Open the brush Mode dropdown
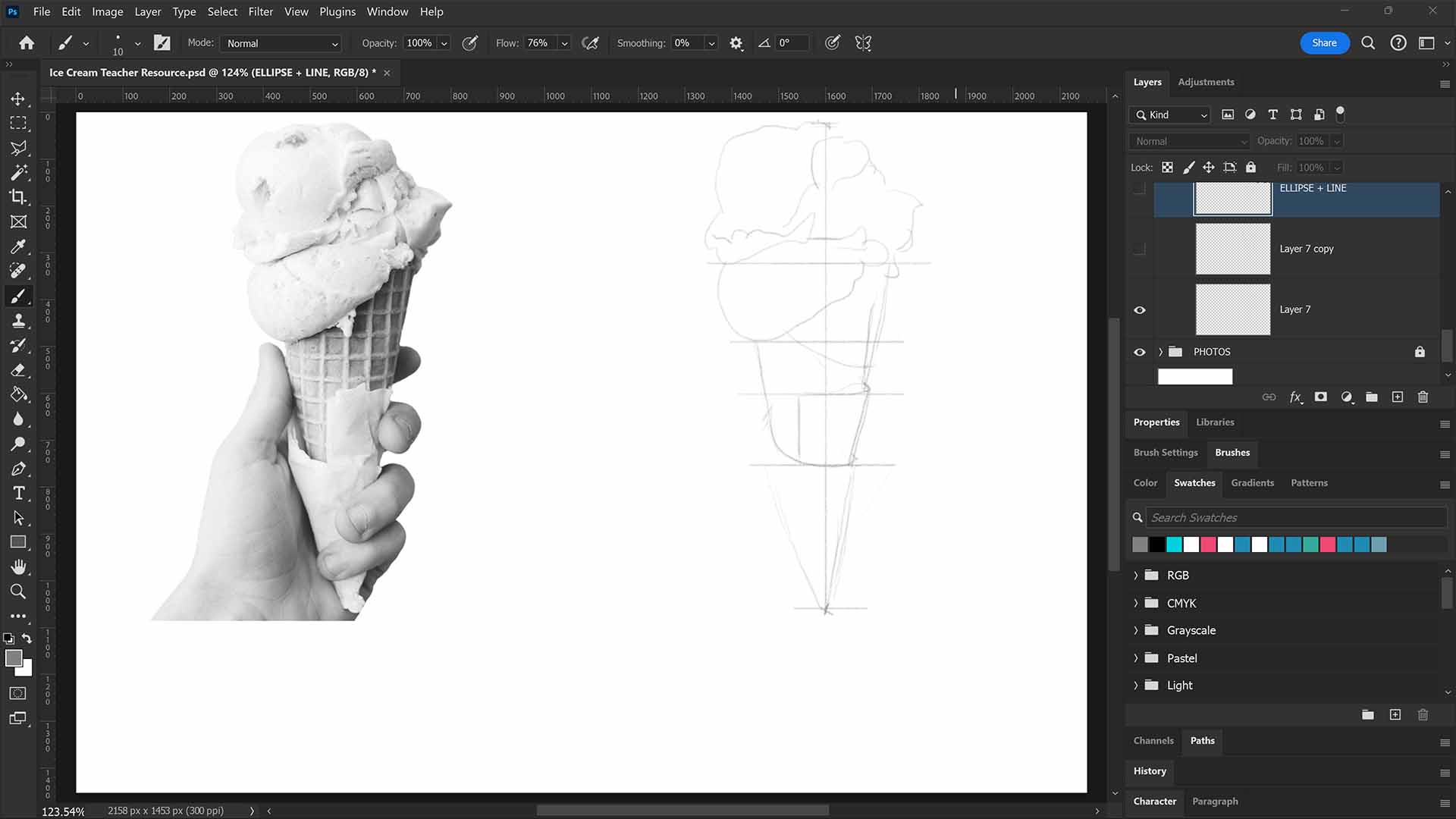Viewport: 1456px width, 819px height. click(x=281, y=43)
